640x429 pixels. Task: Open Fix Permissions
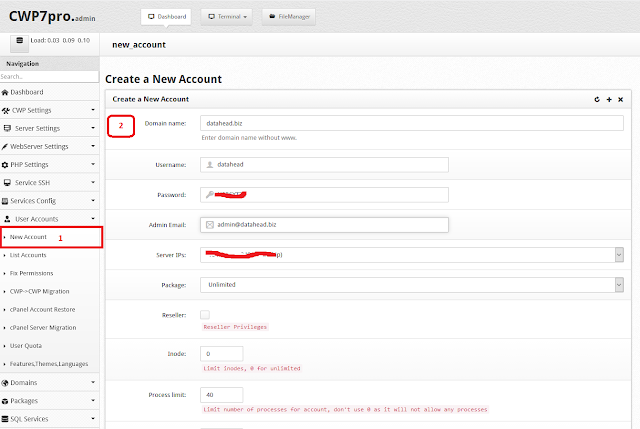click(x=31, y=273)
